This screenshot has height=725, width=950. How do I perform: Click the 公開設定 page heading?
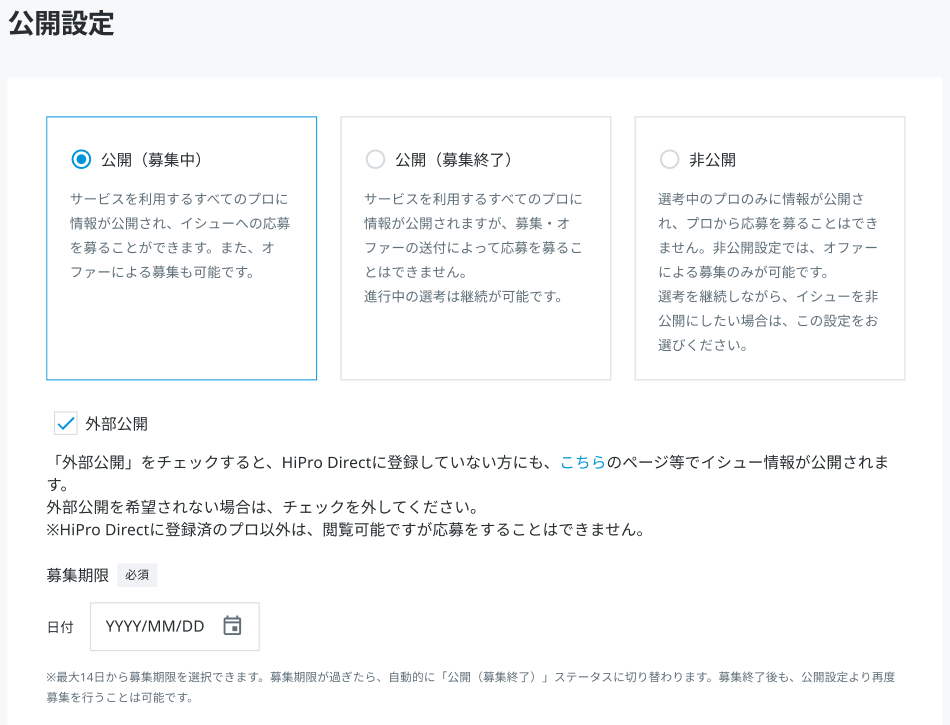tap(61, 24)
